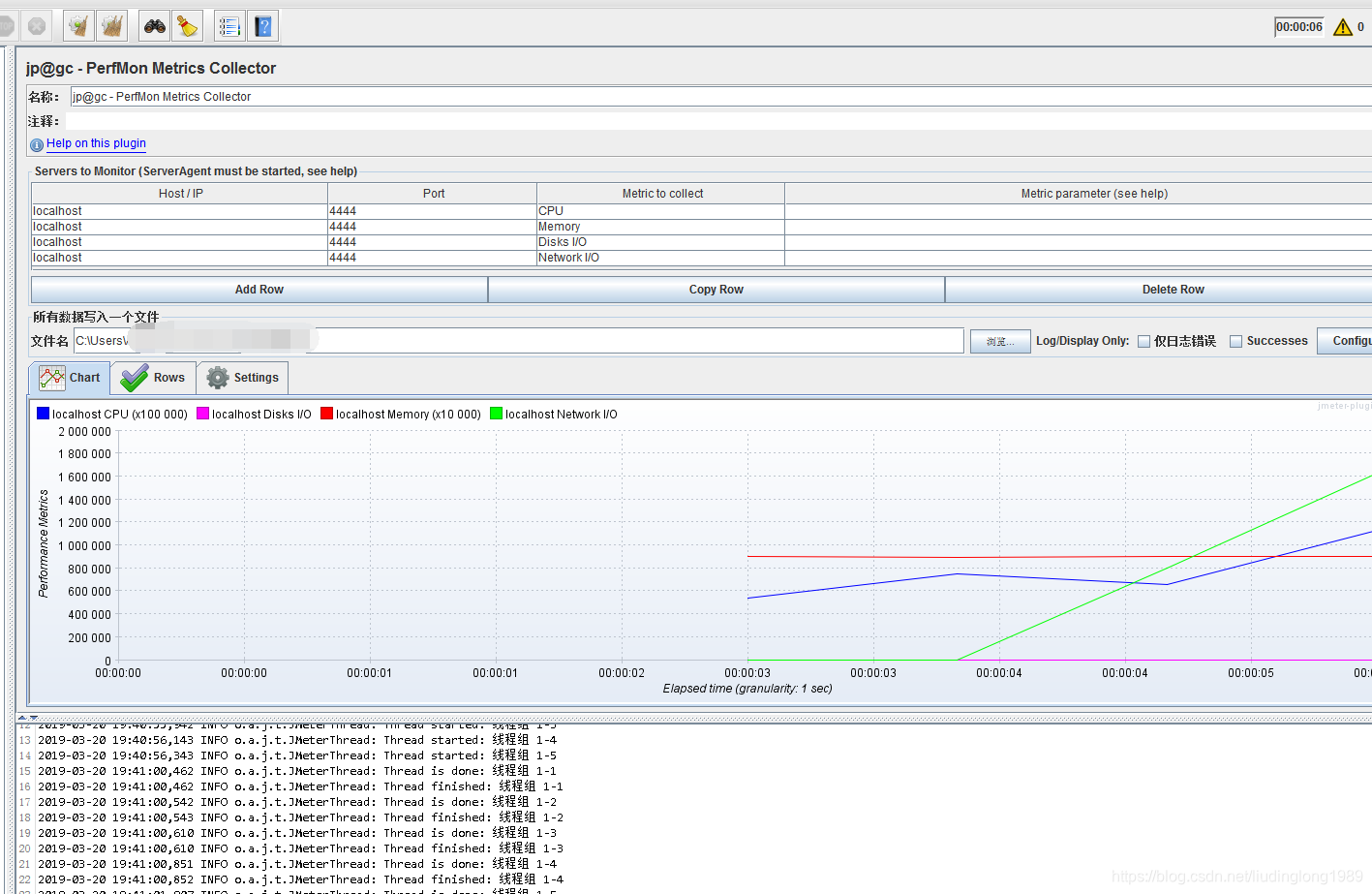
Task: Click localhost host cell in the Network I/O row
Action: (x=179, y=258)
